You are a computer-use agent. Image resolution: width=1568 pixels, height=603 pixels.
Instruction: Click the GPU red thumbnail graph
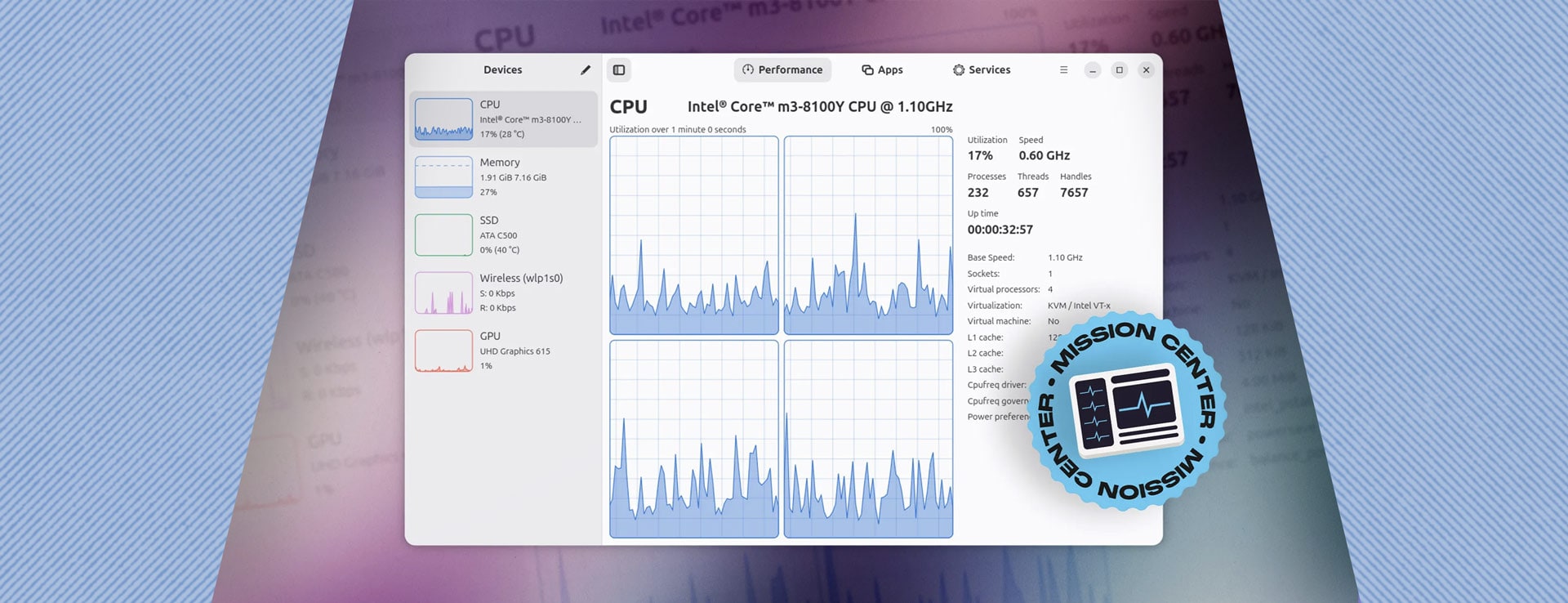click(x=443, y=351)
